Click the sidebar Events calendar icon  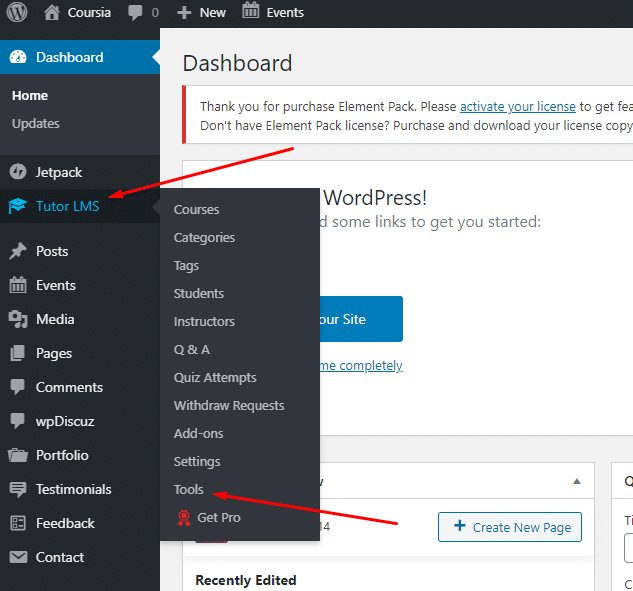(x=18, y=285)
